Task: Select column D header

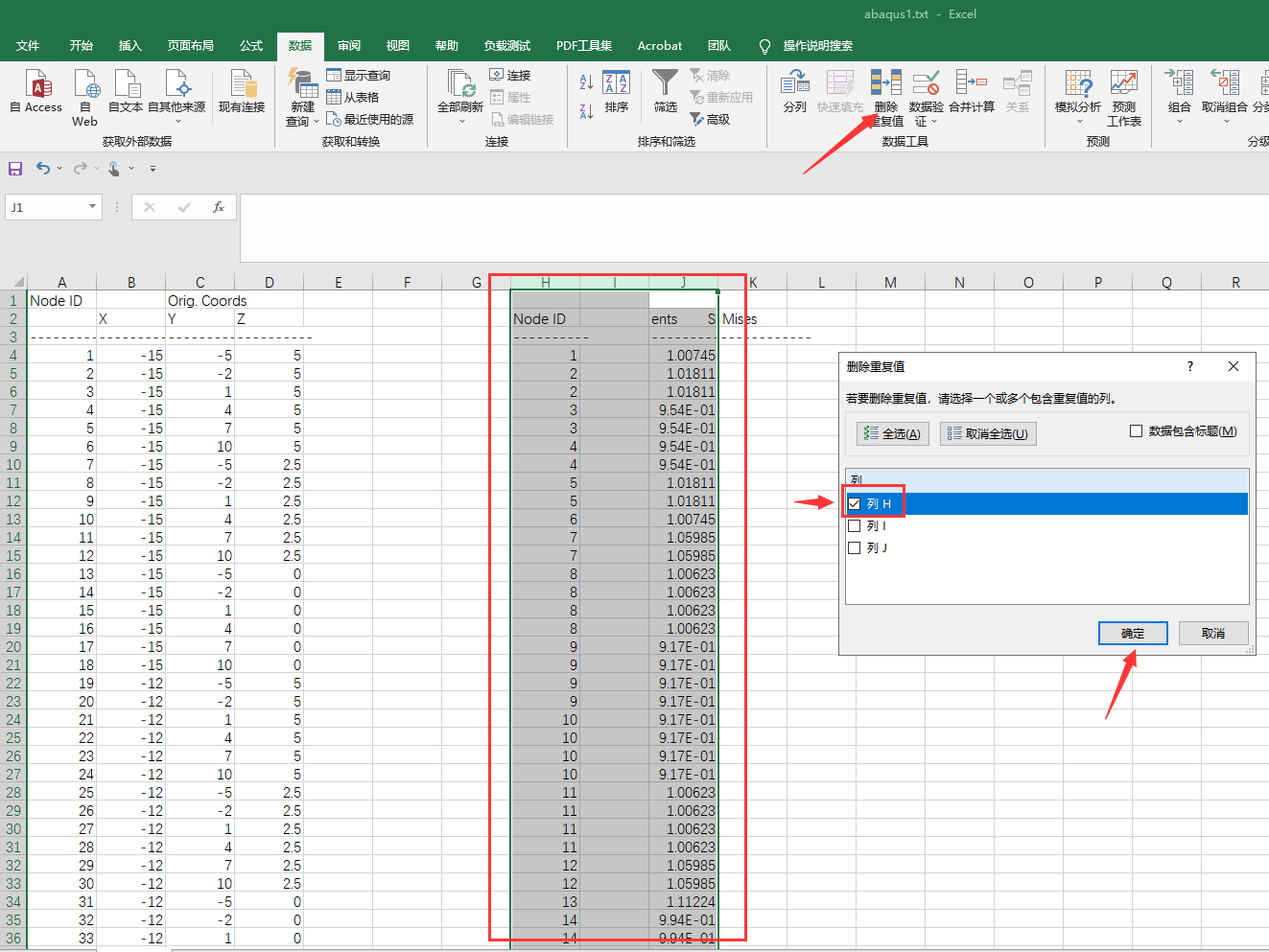Action: point(270,282)
